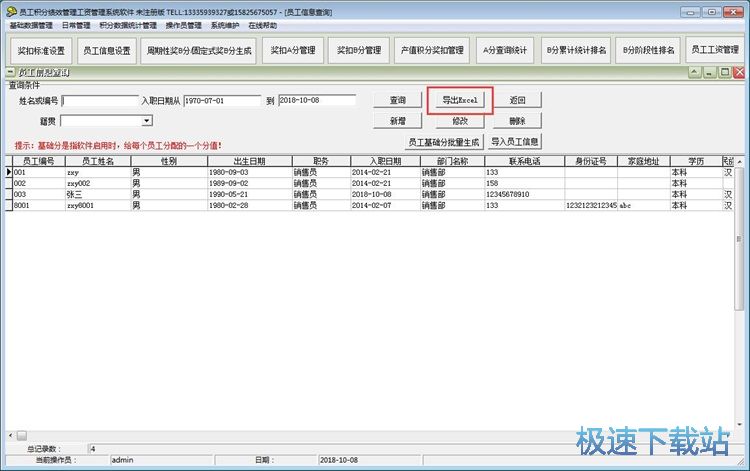Click hire date cell 2018-10-08 in table
Image resolution: width=750 pixels, height=471 pixels.
(x=386, y=194)
